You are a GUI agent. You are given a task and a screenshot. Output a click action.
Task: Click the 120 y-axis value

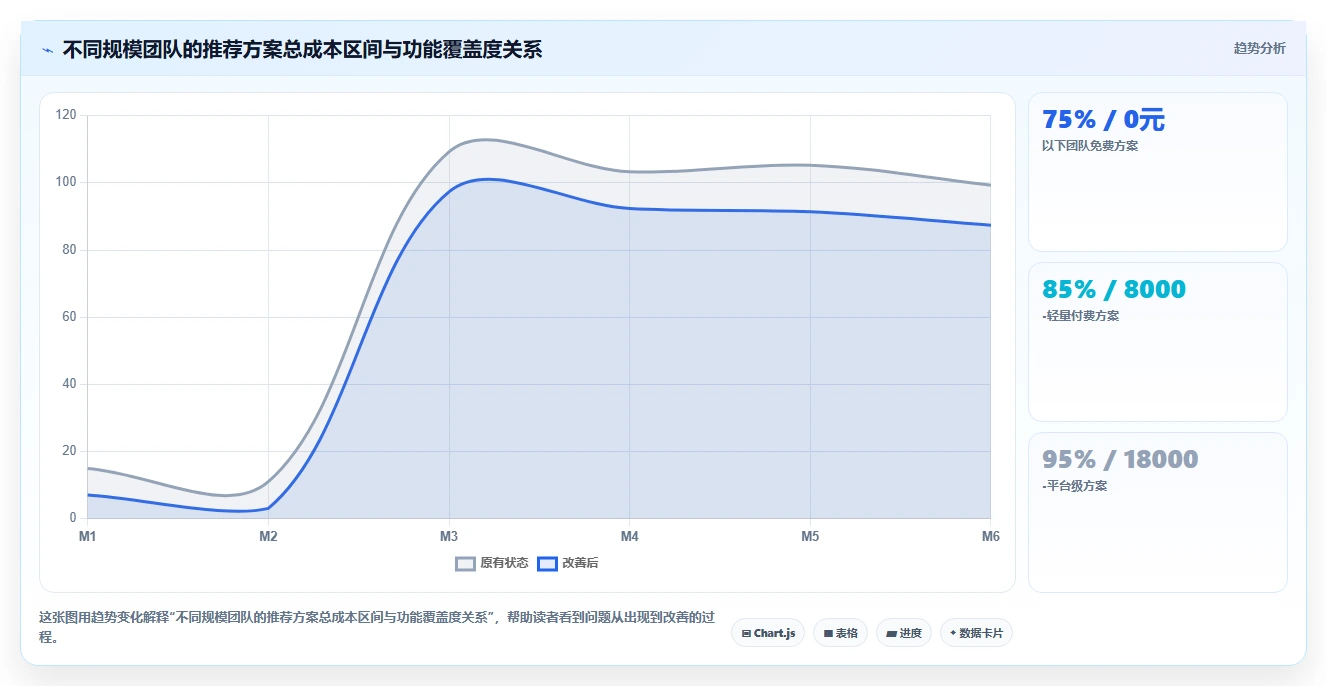pos(66,115)
